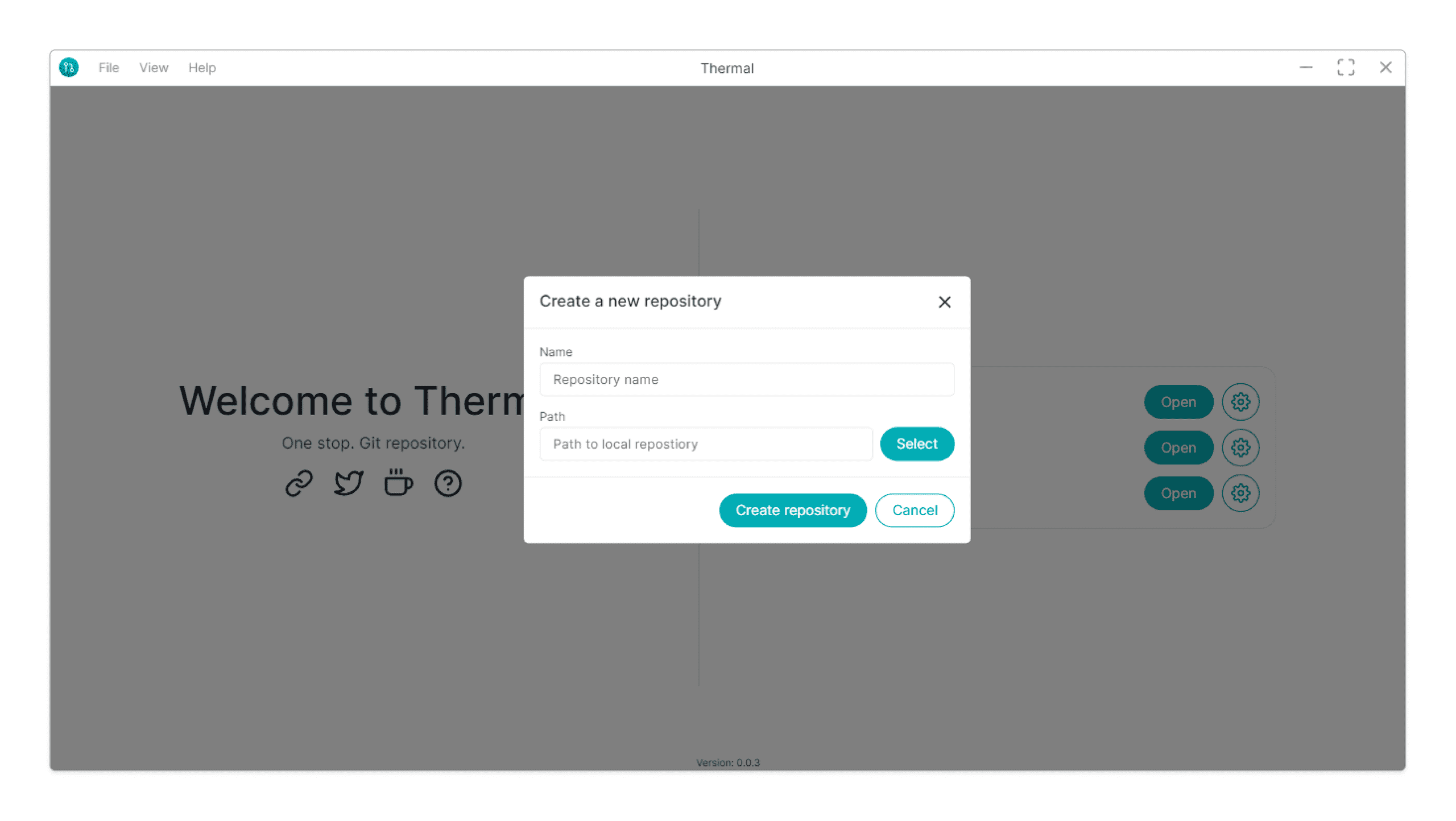Viewport: 1456px width, 821px height.
Task: Click the Repository name input field
Action: coord(746,379)
